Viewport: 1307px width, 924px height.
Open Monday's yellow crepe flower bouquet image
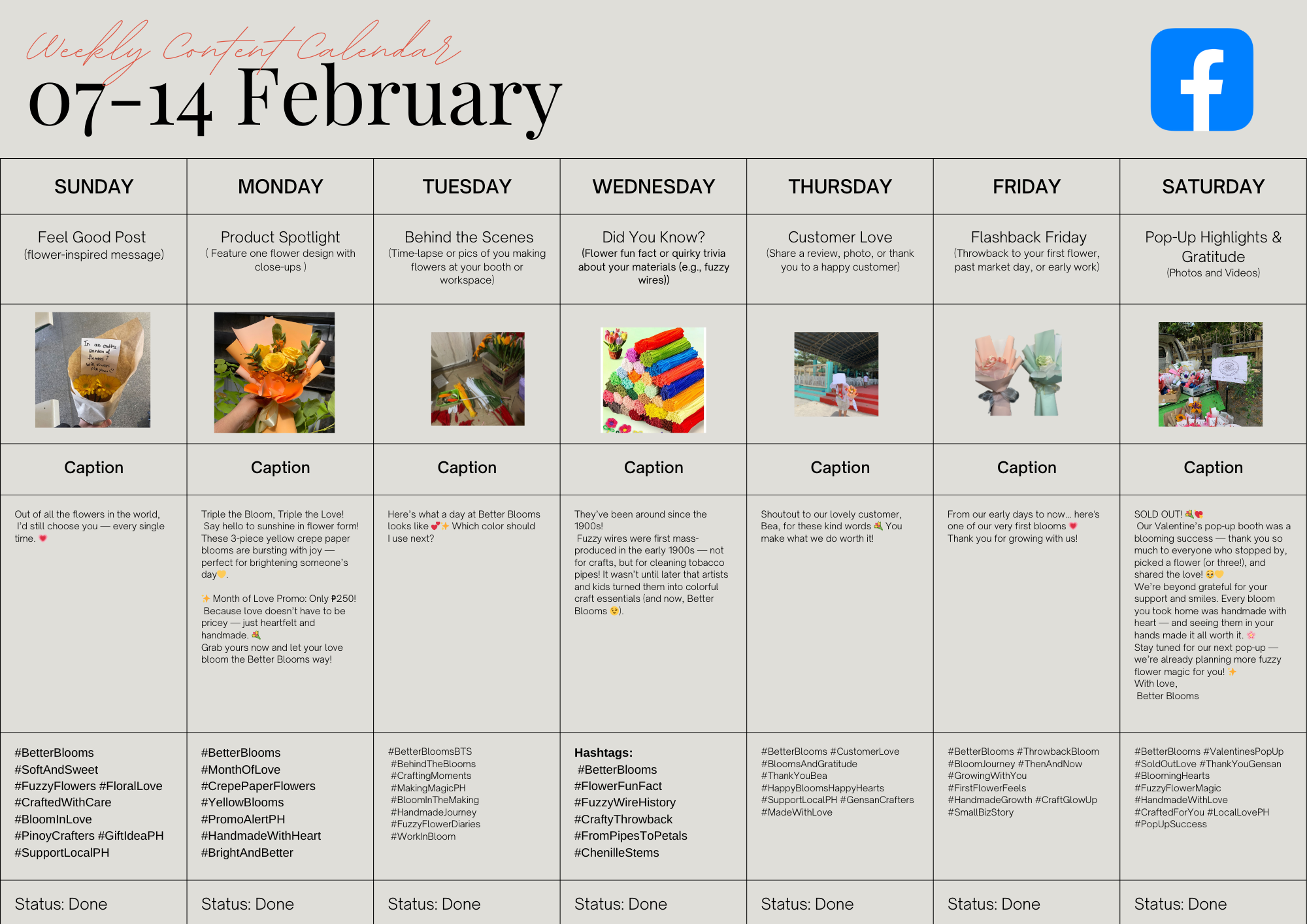(274, 372)
